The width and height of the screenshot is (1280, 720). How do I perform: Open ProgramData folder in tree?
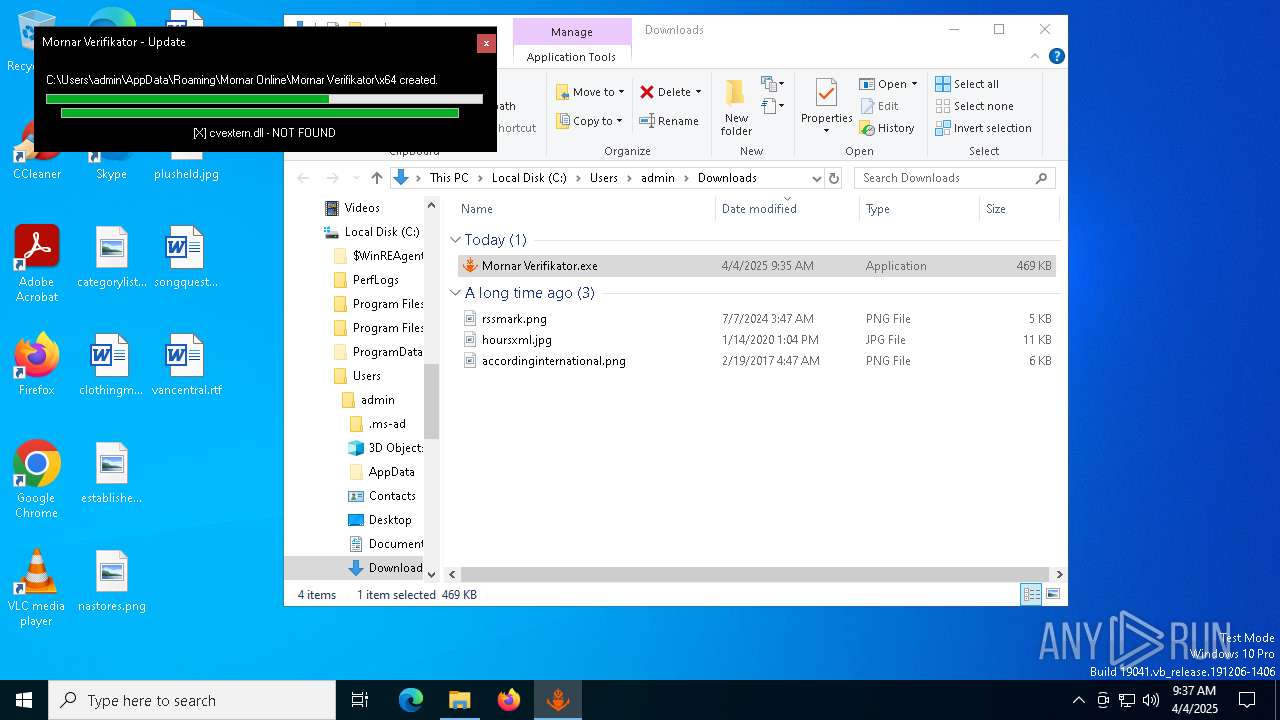tap(387, 352)
